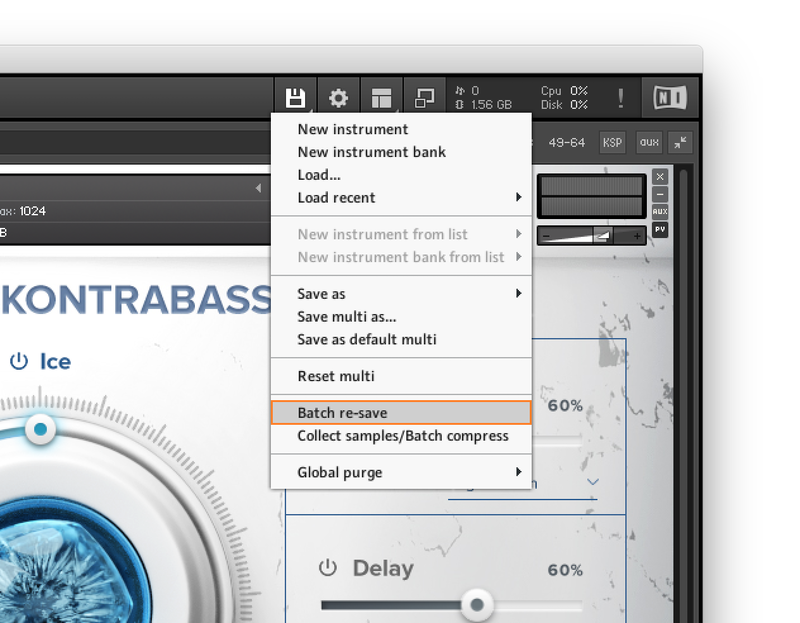Click the 1.56 GB memory readout
This screenshot has height=623, width=800.
[x=491, y=105]
